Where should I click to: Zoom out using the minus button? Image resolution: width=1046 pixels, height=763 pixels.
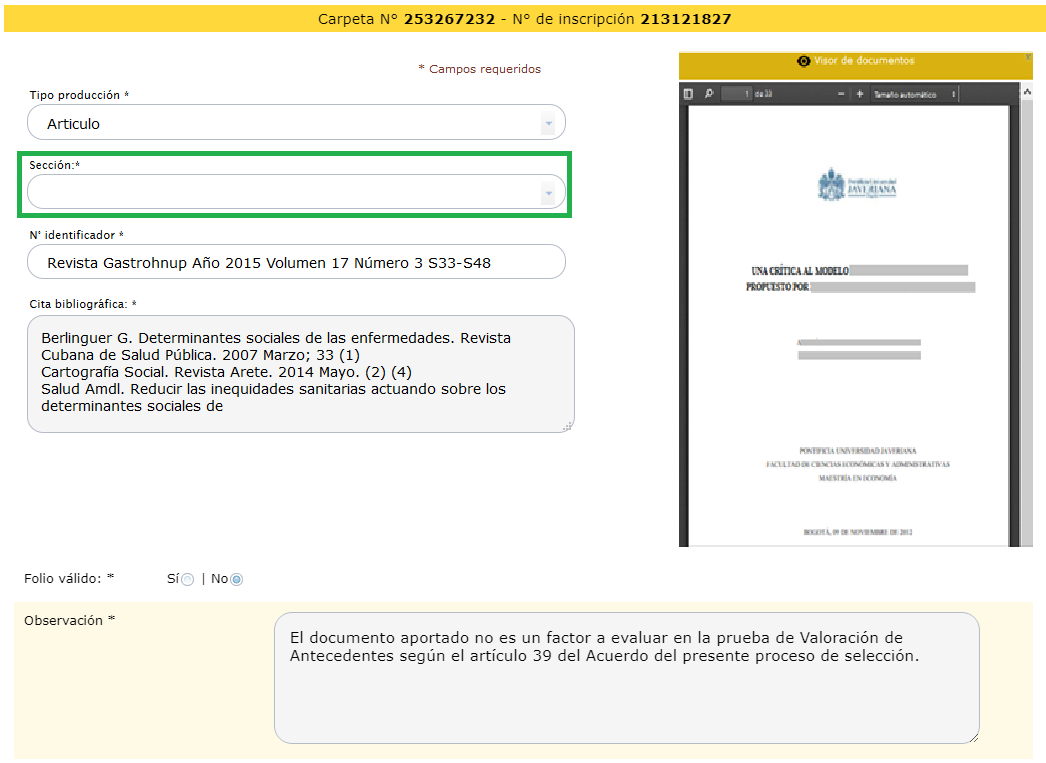tap(841, 94)
